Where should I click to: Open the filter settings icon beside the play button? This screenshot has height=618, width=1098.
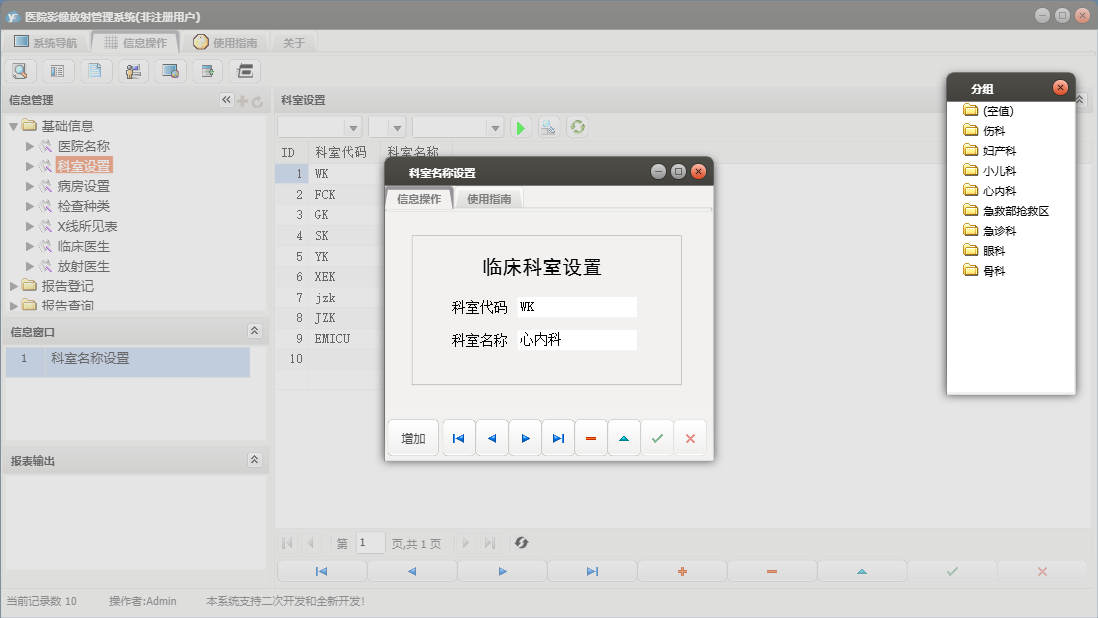tap(548, 128)
